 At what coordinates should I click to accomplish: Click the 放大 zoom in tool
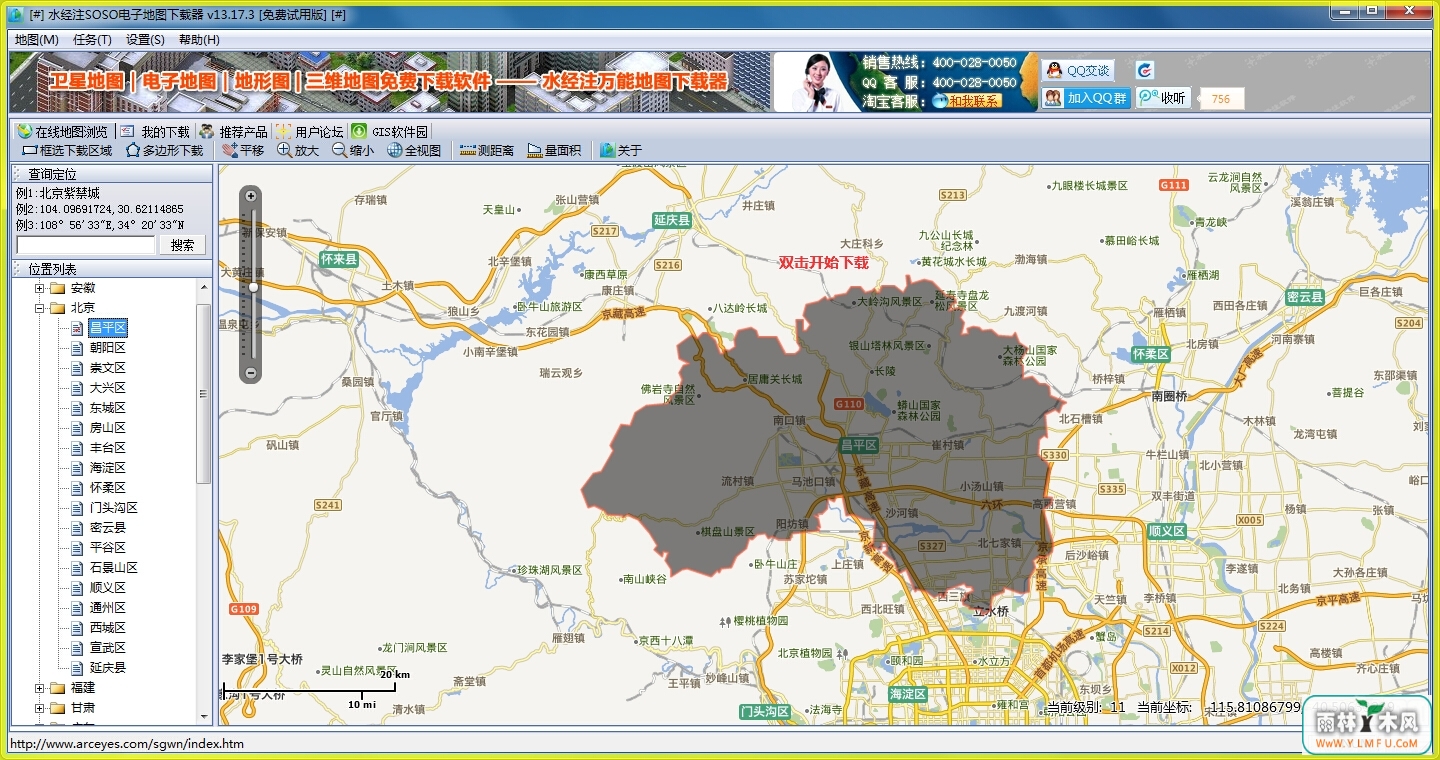[298, 151]
